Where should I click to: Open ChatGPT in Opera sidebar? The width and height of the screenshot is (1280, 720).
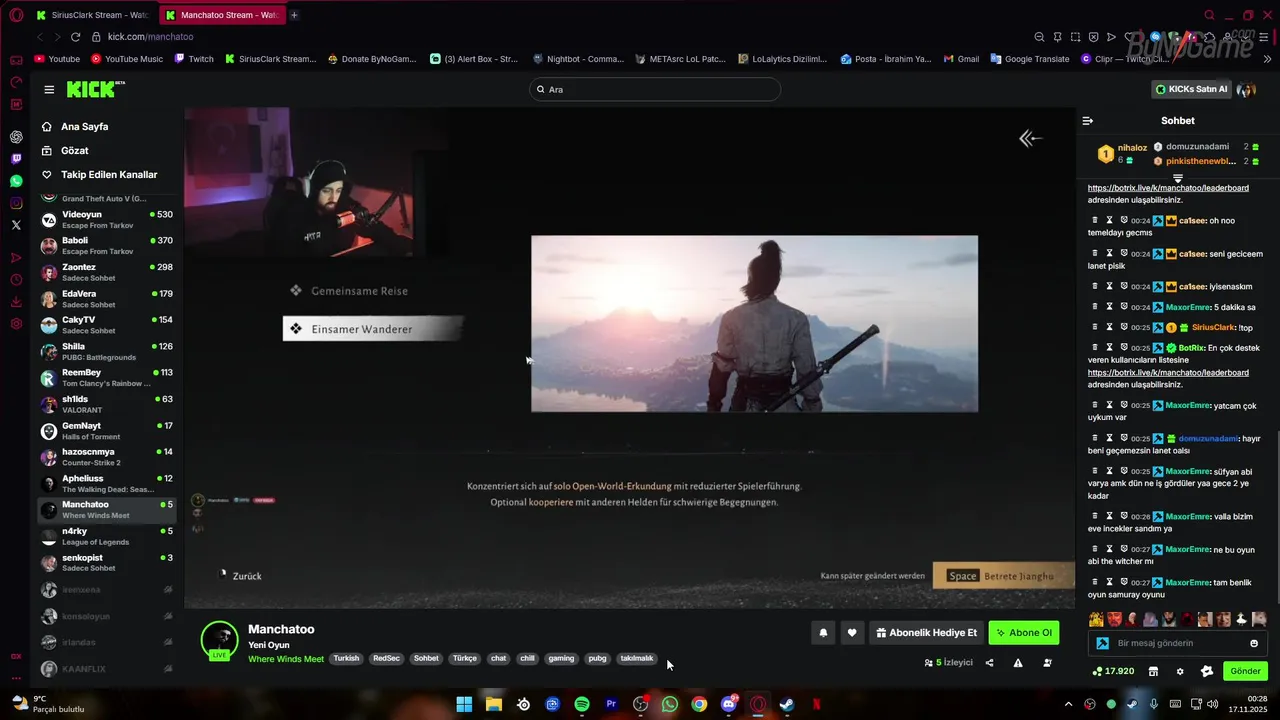(16, 137)
